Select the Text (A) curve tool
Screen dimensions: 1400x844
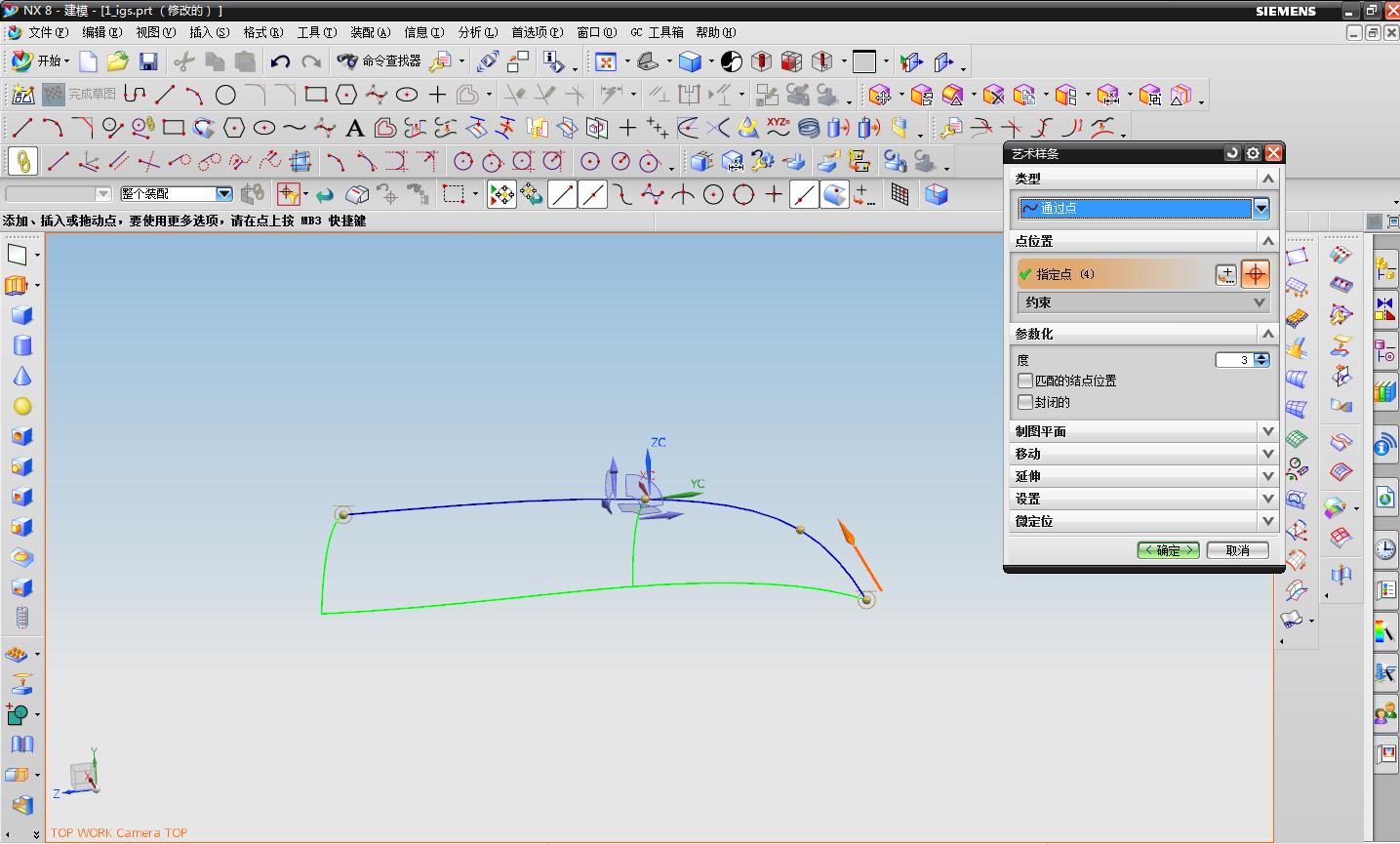[355, 128]
